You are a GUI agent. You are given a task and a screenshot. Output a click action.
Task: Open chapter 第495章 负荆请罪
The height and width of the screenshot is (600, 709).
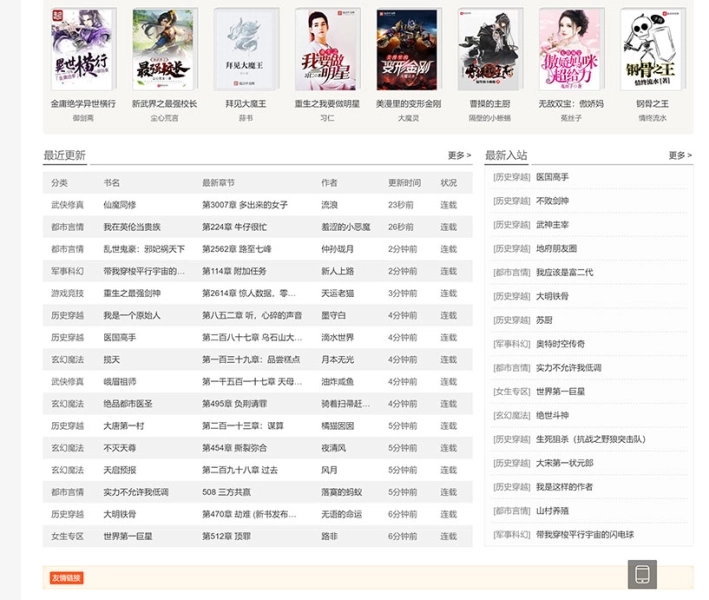234,404
